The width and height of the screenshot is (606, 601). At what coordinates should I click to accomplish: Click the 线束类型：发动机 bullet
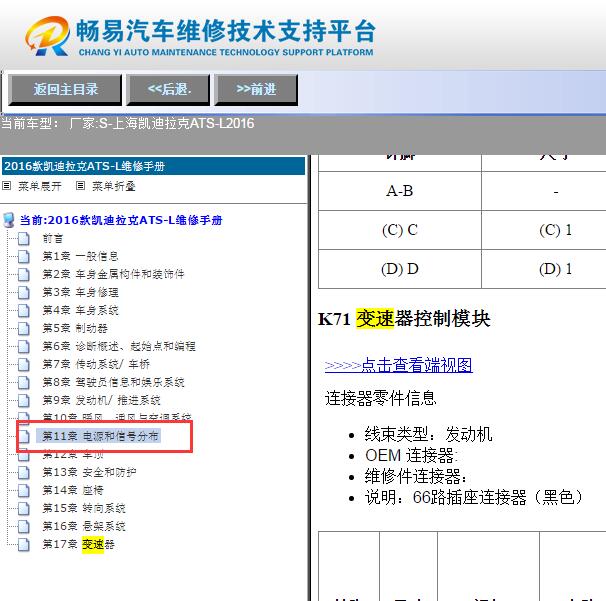coord(428,434)
